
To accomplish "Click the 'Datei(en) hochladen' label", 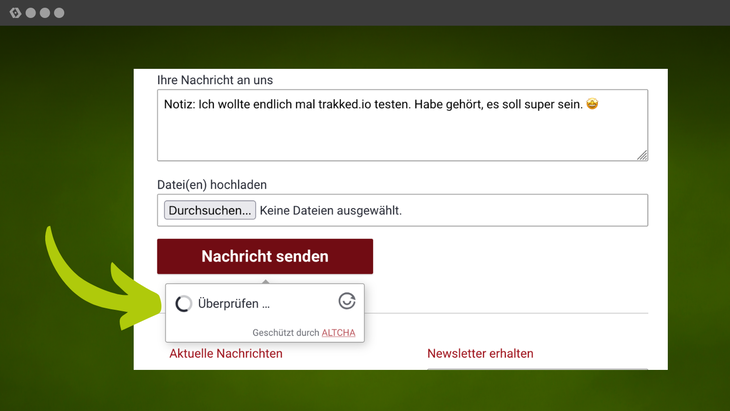I will pyautogui.click(x=212, y=185).
